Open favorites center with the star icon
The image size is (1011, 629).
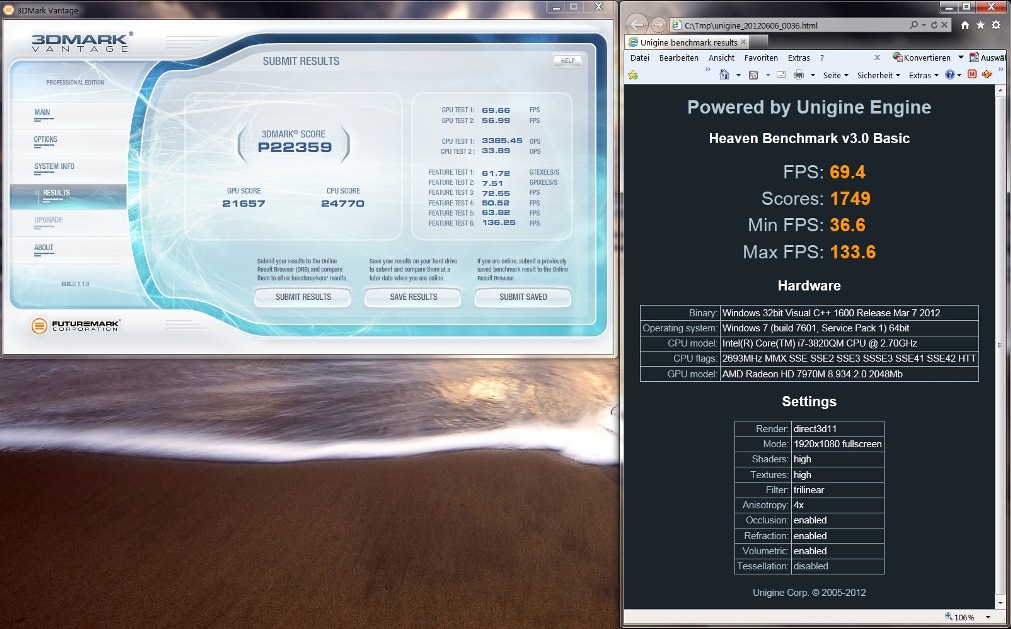click(981, 25)
